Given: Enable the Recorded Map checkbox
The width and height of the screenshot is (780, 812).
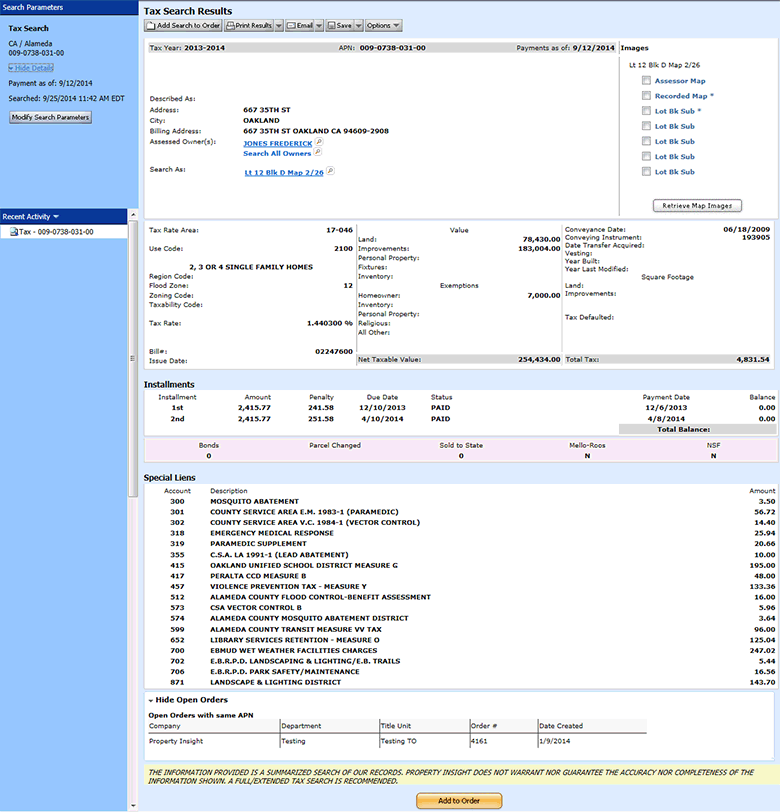Looking at the screenshot, I should (647, 96).
